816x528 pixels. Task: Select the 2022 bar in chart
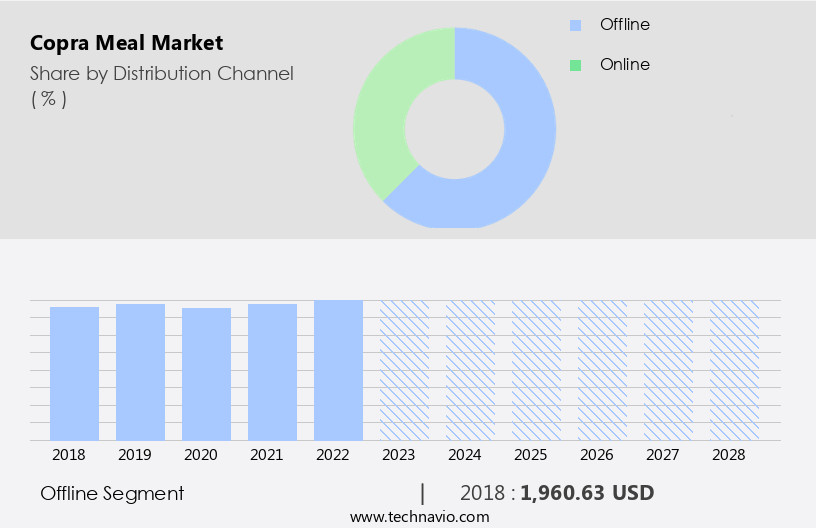point(338,370)
